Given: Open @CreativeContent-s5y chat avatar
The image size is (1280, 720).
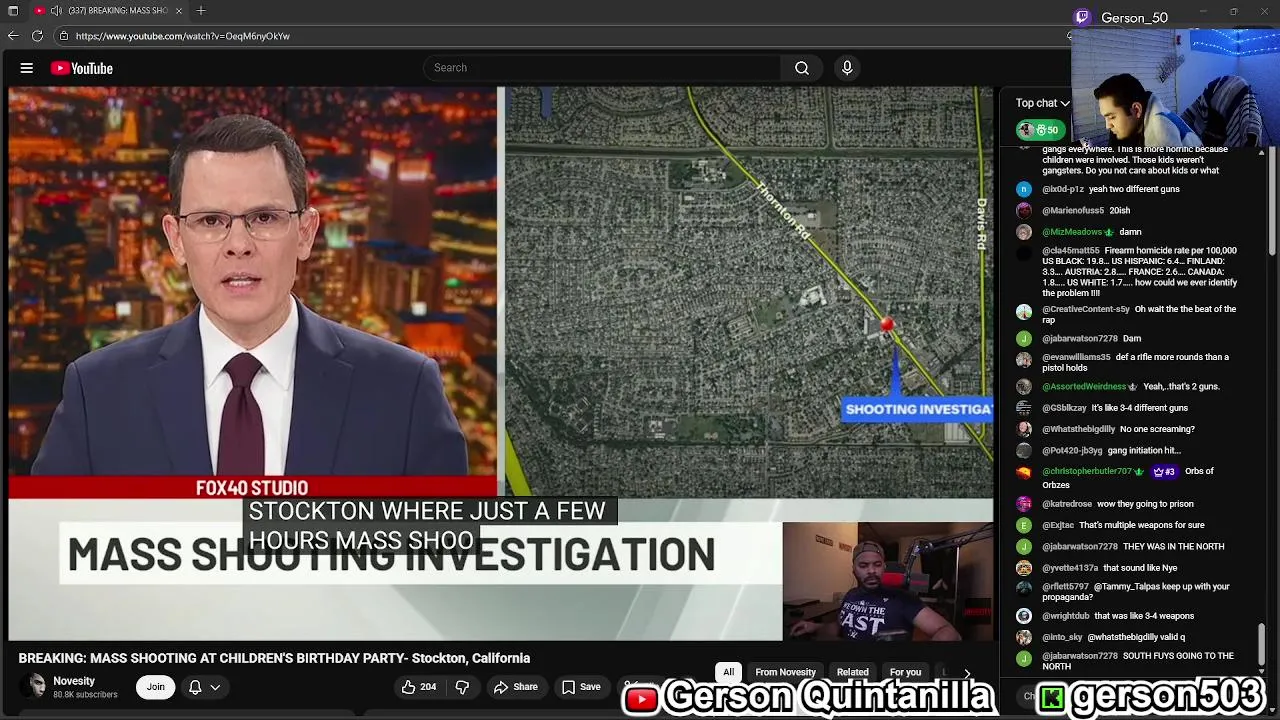Looking at the screenshot, I should (x=1024, y=312).
